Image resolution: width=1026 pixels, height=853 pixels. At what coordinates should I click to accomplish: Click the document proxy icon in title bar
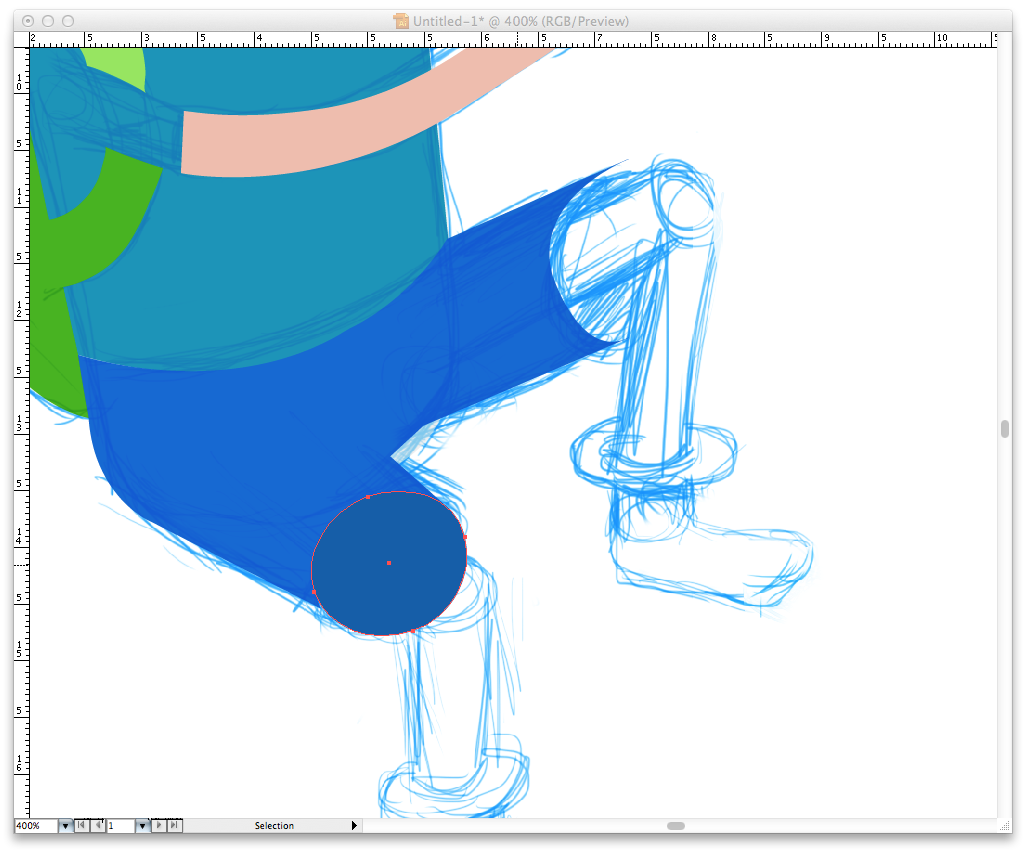coord(401,21)
